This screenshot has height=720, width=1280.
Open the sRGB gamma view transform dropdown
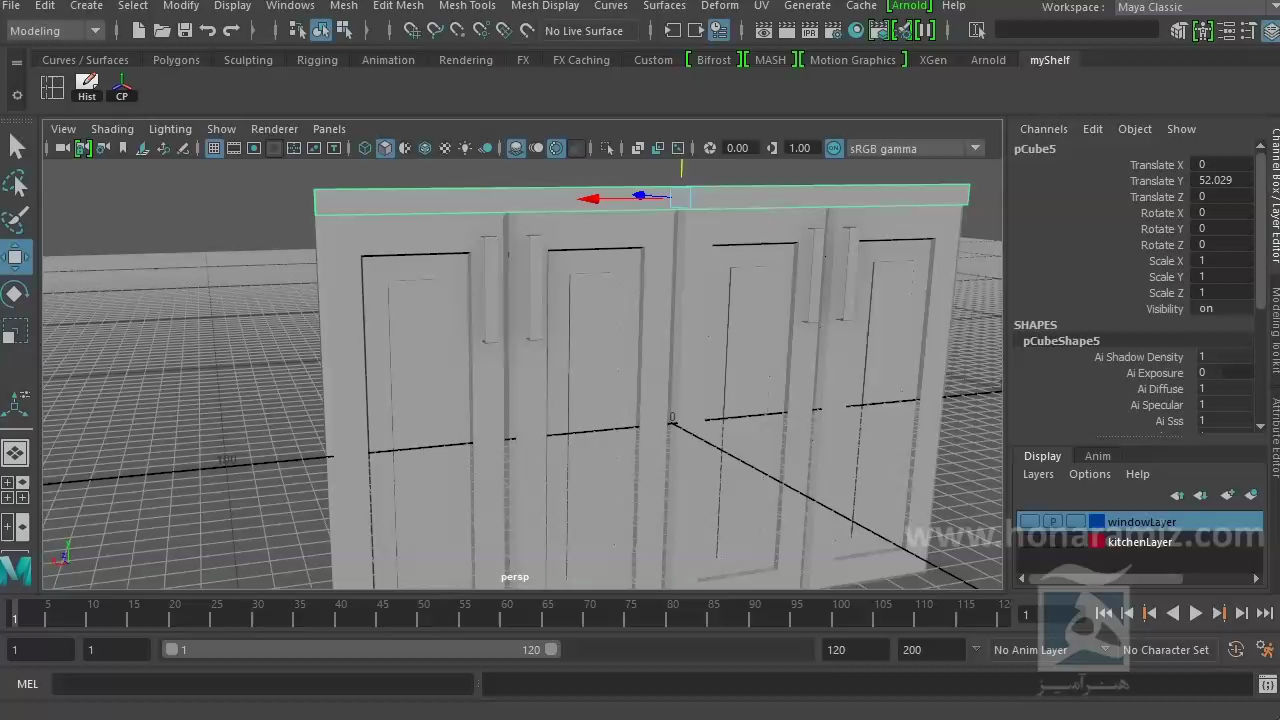(915, 148)
